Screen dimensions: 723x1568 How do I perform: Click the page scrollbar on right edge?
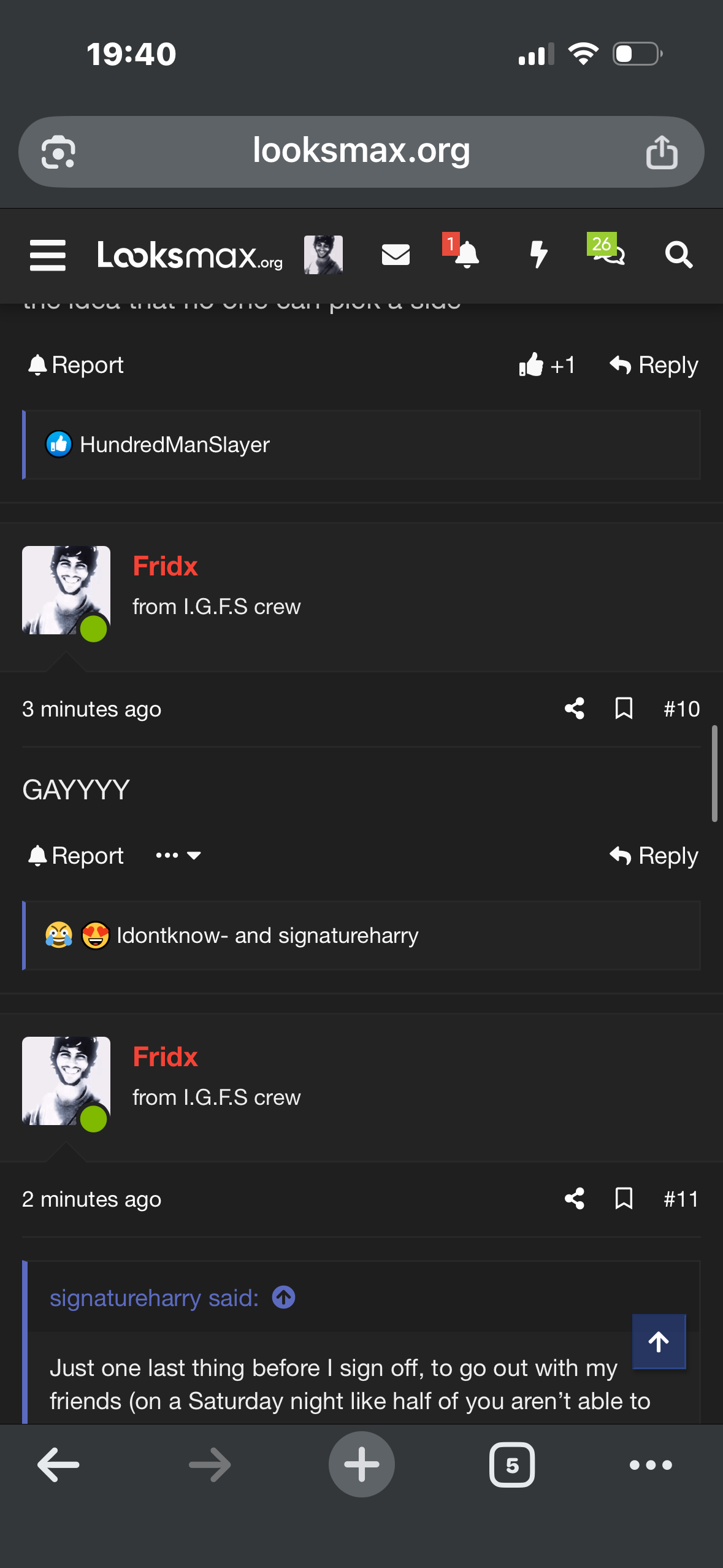coord(714,773)
